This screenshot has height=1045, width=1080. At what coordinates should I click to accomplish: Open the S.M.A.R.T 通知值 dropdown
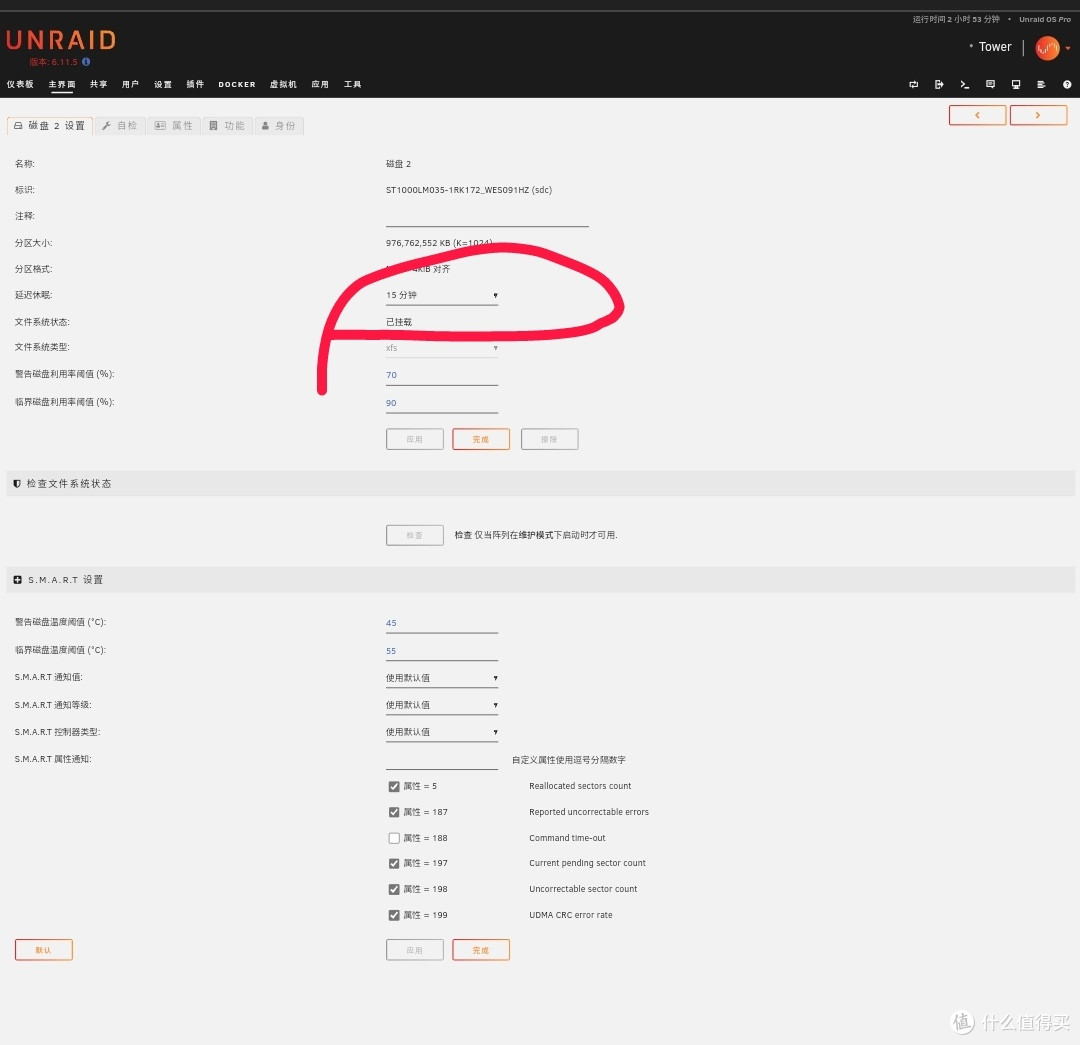point(441,677)
